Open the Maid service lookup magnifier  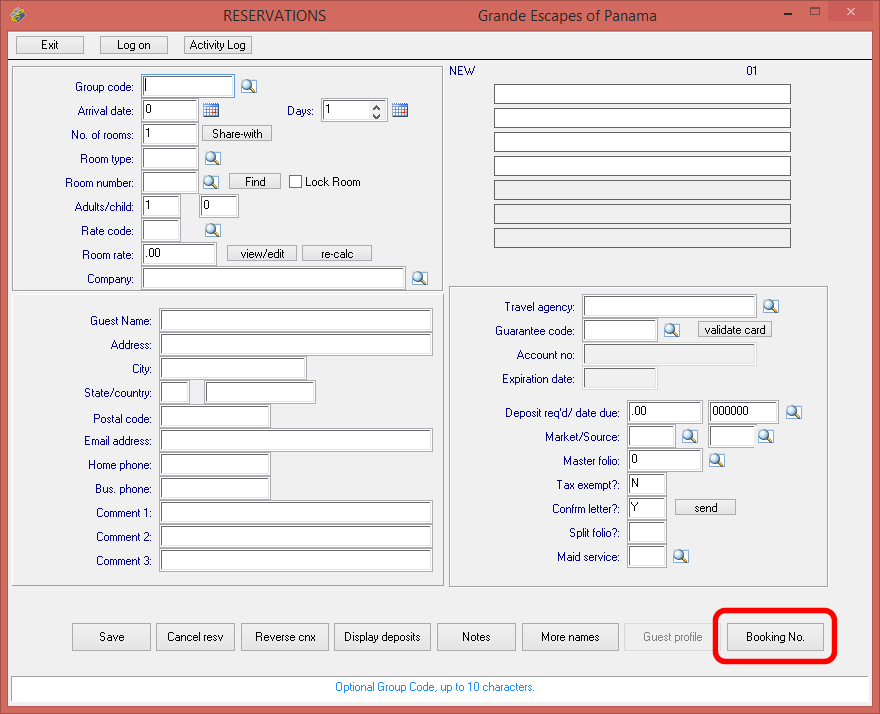[681, 556]
